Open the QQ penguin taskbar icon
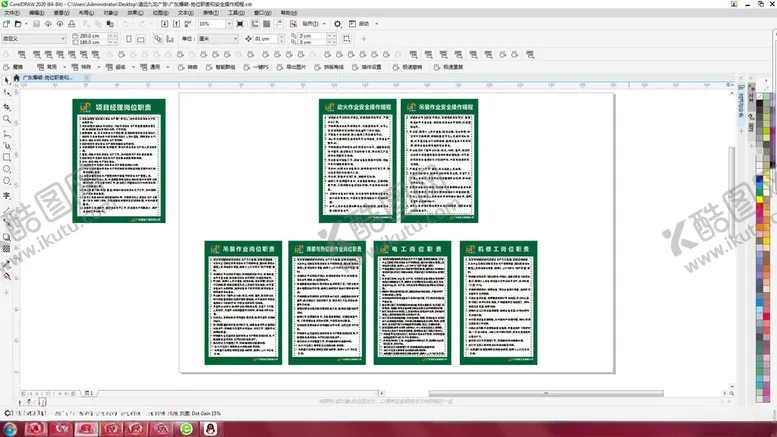Screen dimensions: 777x437 tap(211, 429)
